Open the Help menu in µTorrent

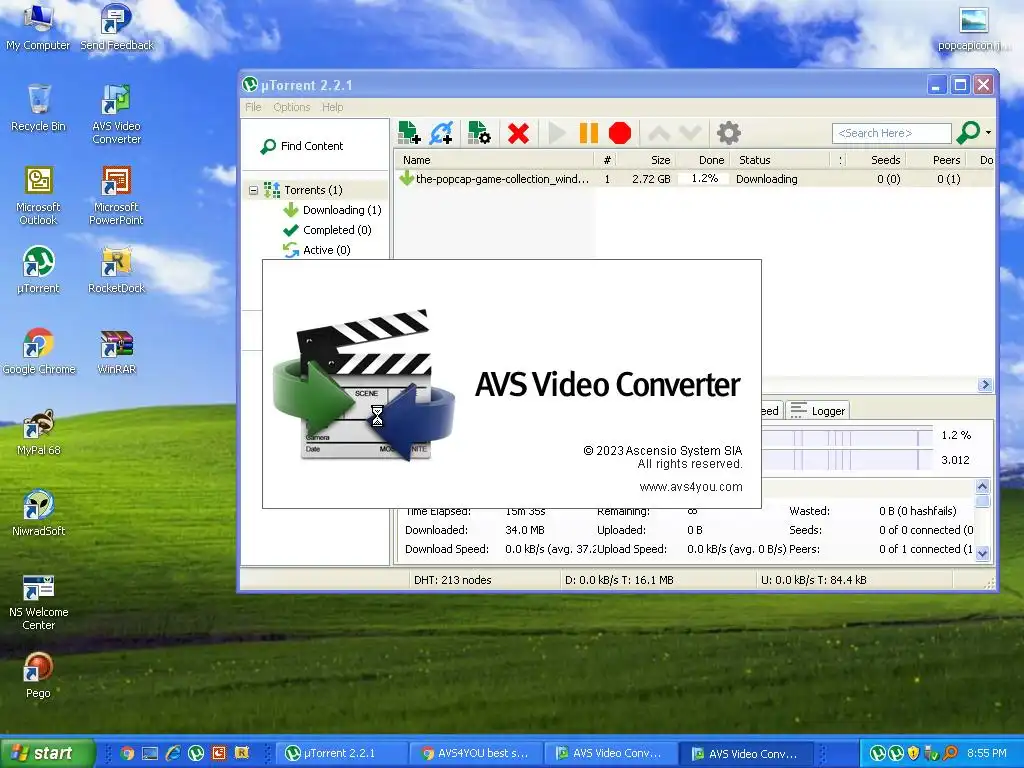point(332,107)
